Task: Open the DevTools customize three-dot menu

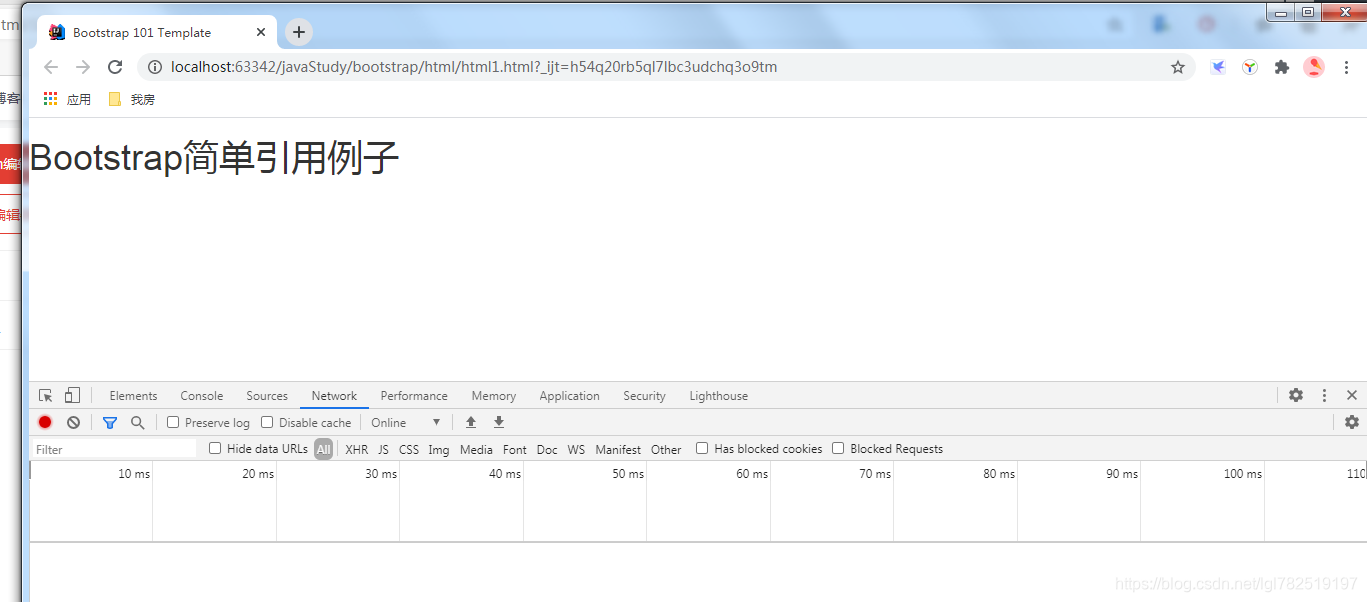Action: [x=1324, y=395]
